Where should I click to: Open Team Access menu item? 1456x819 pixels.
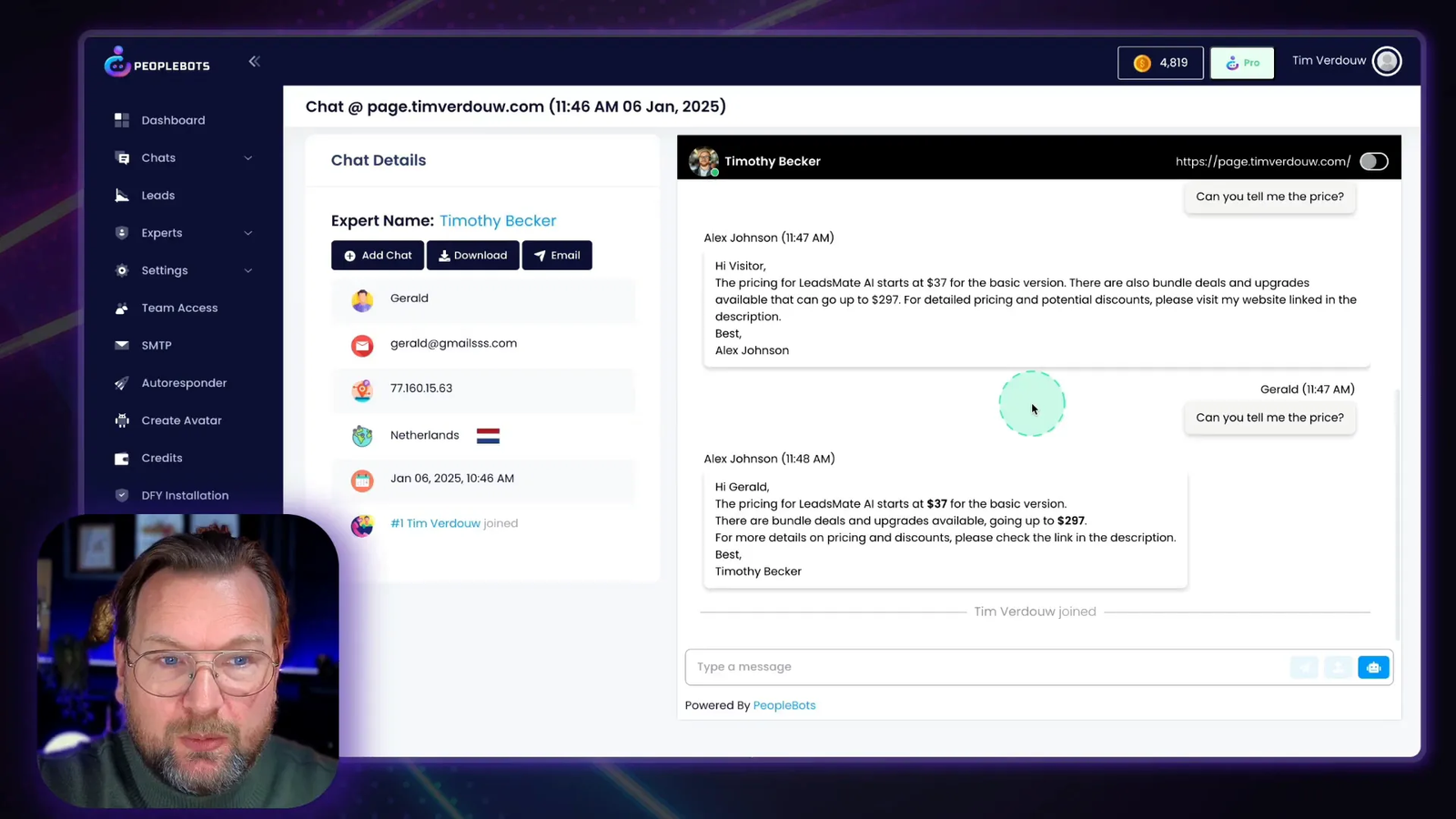point(179,308)
